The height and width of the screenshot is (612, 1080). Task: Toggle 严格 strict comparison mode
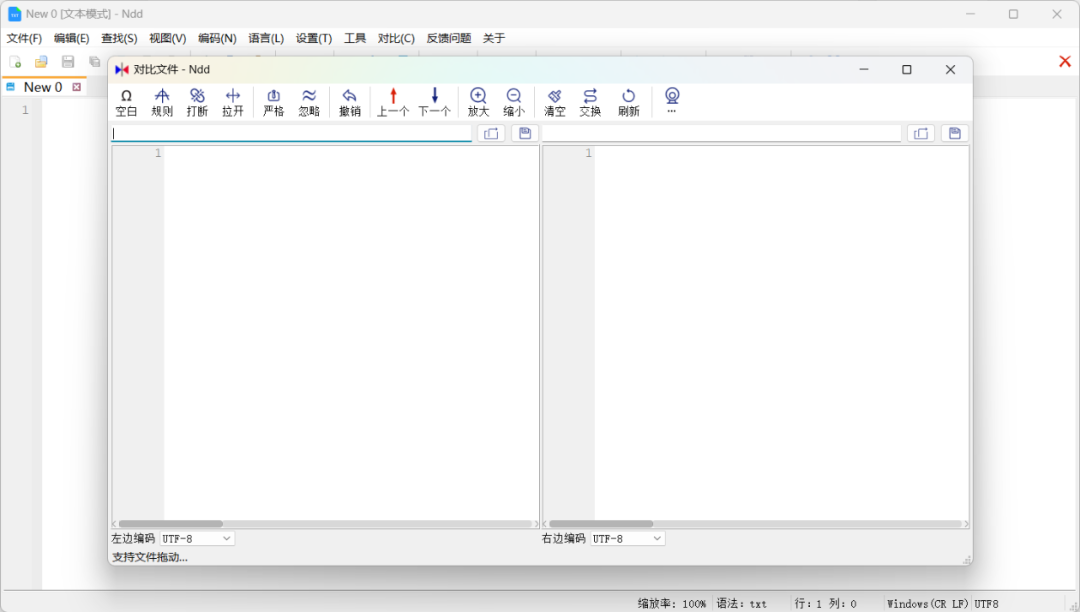coord(273,102)
